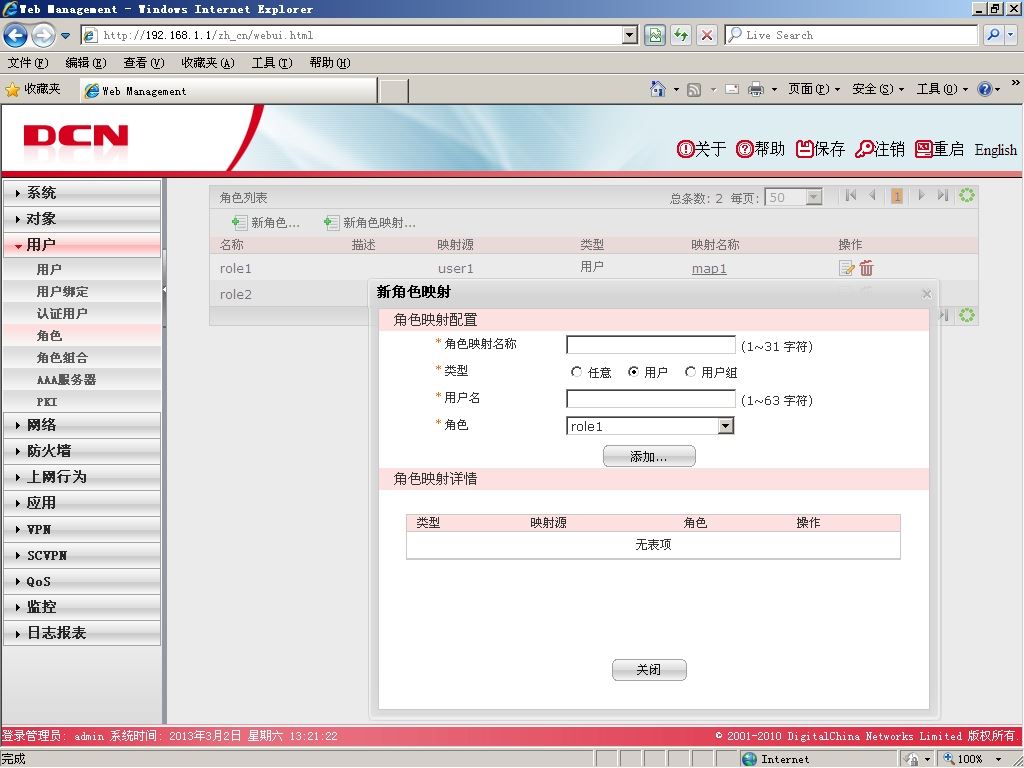Select the 用户组 radio button
The image size is (1024, 768).
point(690,372)
